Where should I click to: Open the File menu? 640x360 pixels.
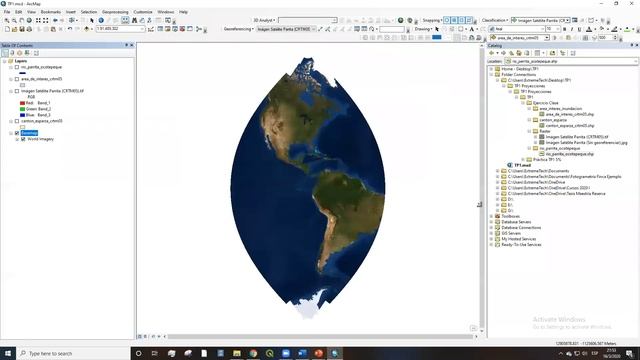click(x=7, y=12)
